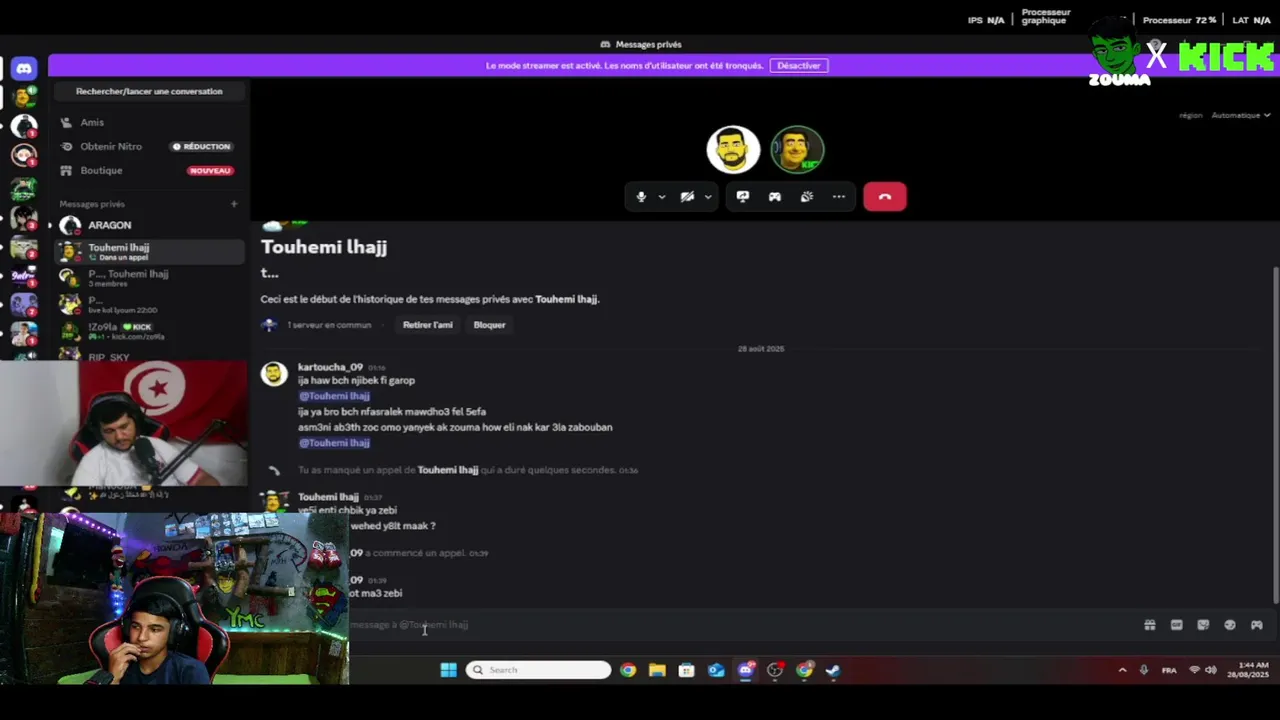Screen dimensions: 1280x720
Task: Open the first Chrome icon on taskbar
Action: tap(628, 670)
